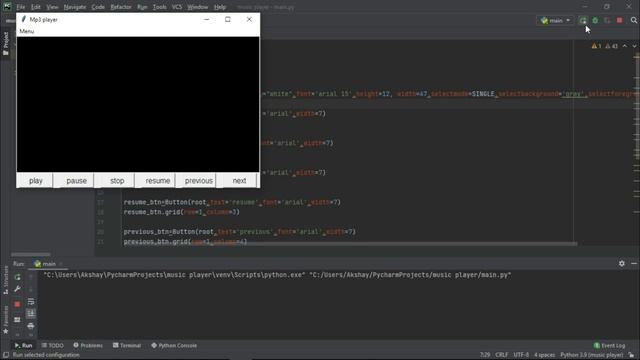
Task: Switch to the Run bottom tab
Action: click(24, 345)
